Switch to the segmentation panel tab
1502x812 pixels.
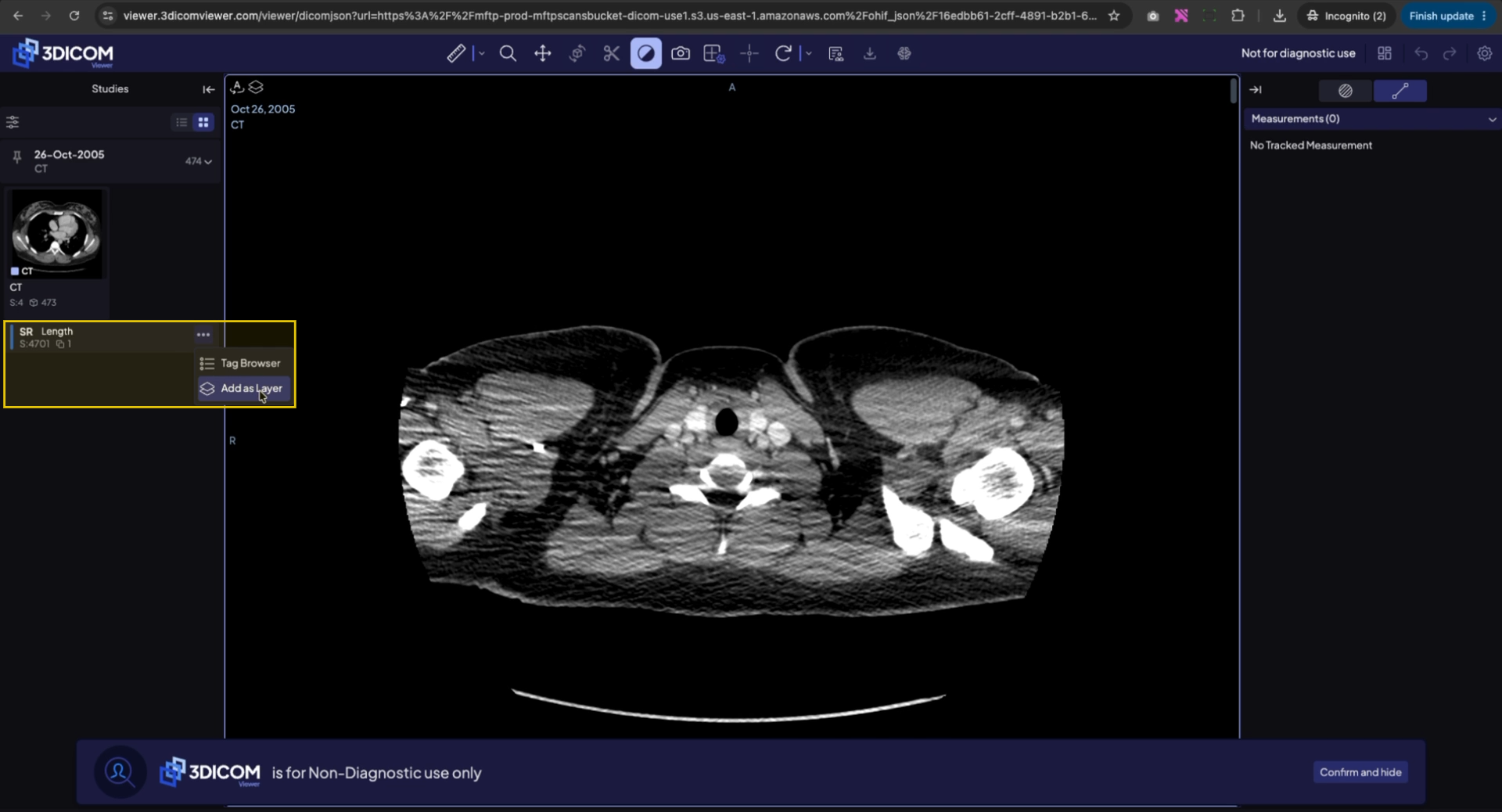click(x=1345, y=91)
